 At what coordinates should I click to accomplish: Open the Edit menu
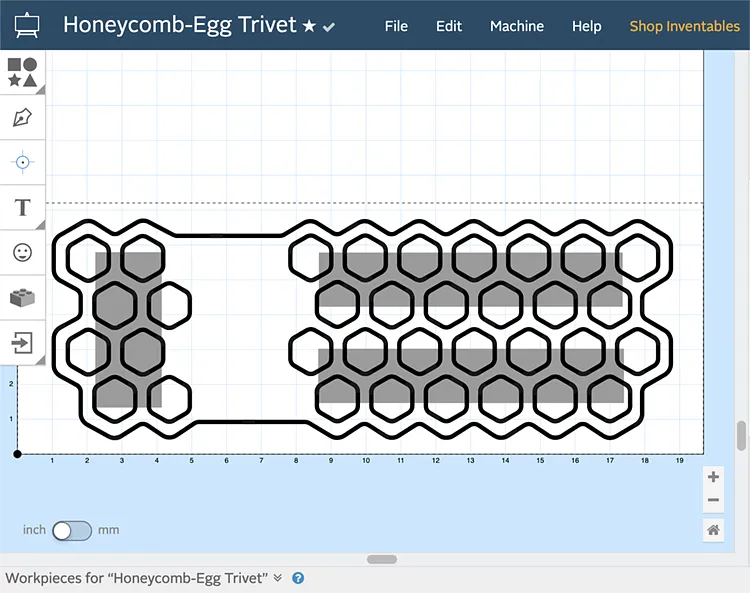coord(449,26)
